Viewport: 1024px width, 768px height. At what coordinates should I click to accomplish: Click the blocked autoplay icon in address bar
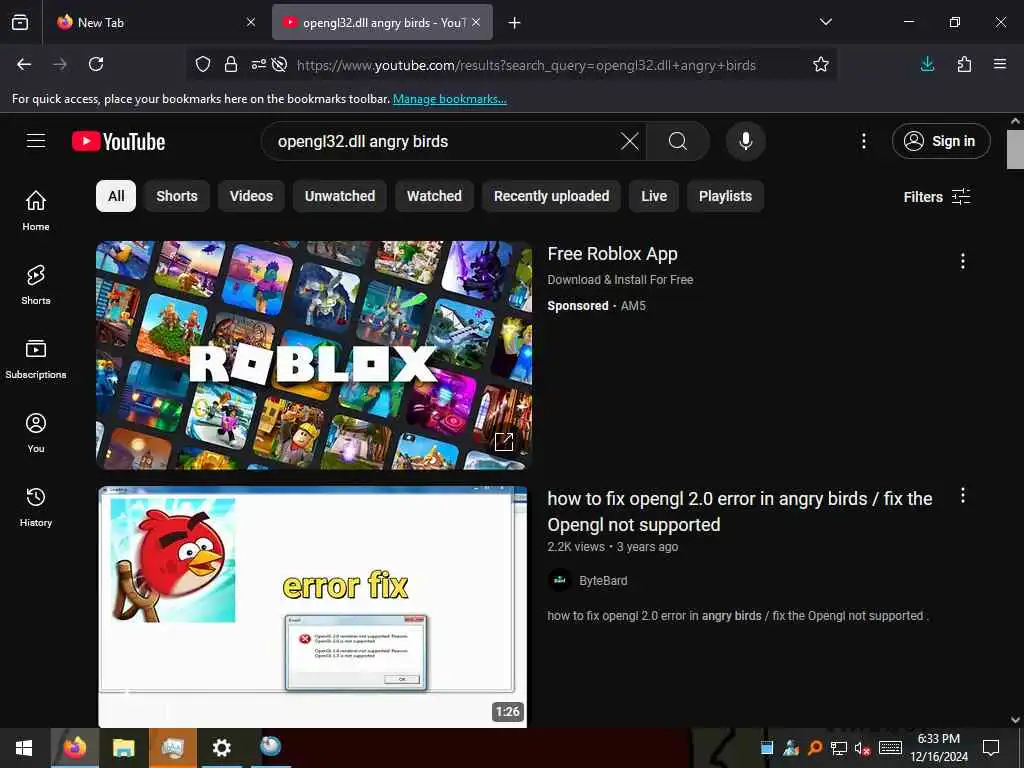tap(280, 65)
